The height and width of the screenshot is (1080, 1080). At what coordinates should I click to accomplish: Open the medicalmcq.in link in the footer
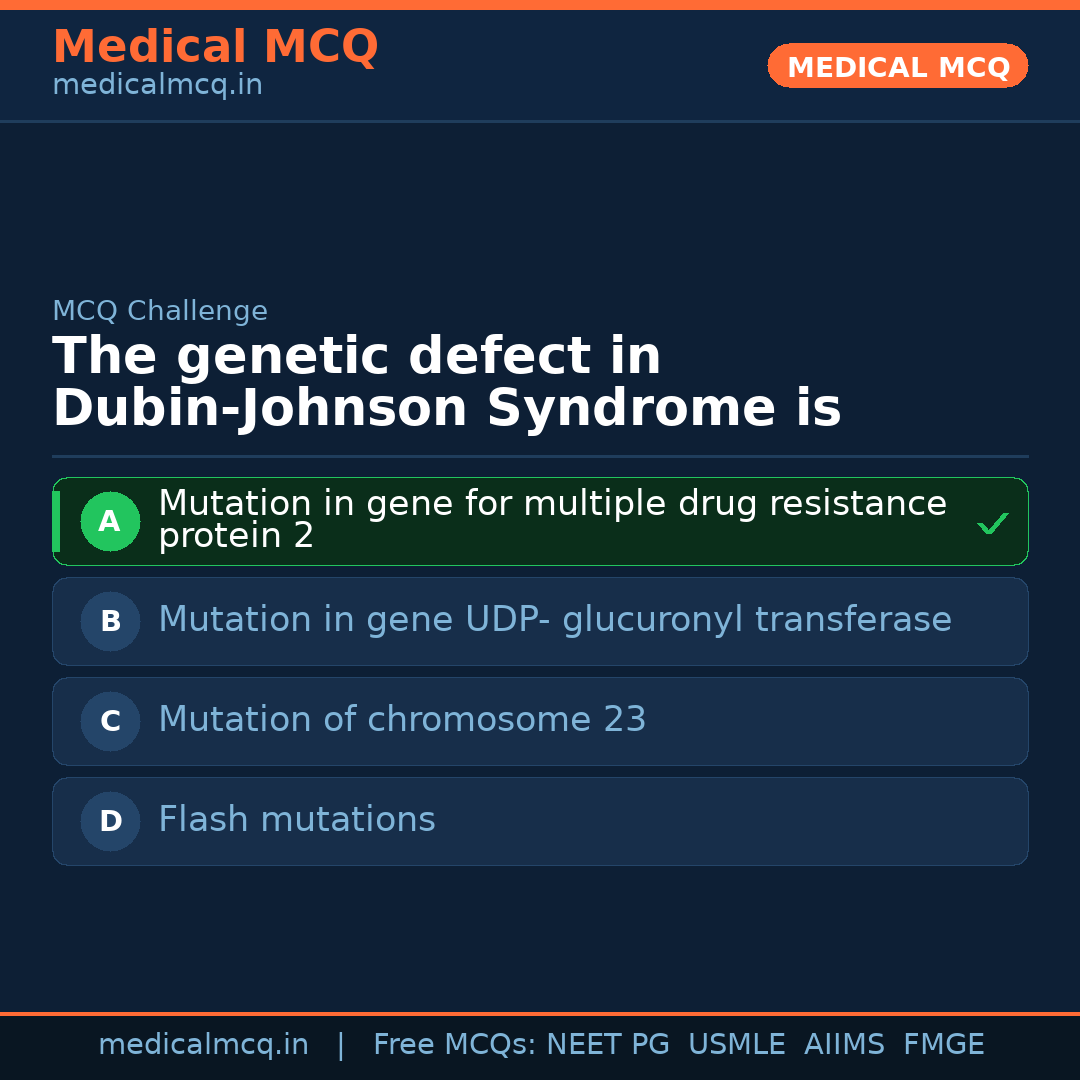pyautogui.click(x=203, y=1045)
